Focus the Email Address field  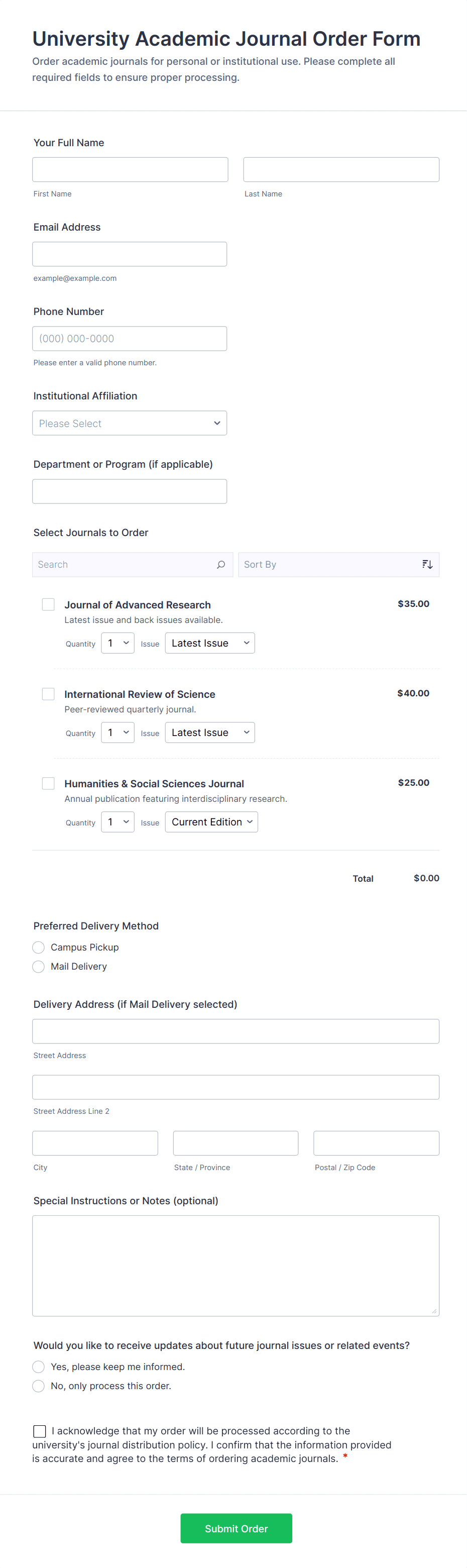(130, 254)
